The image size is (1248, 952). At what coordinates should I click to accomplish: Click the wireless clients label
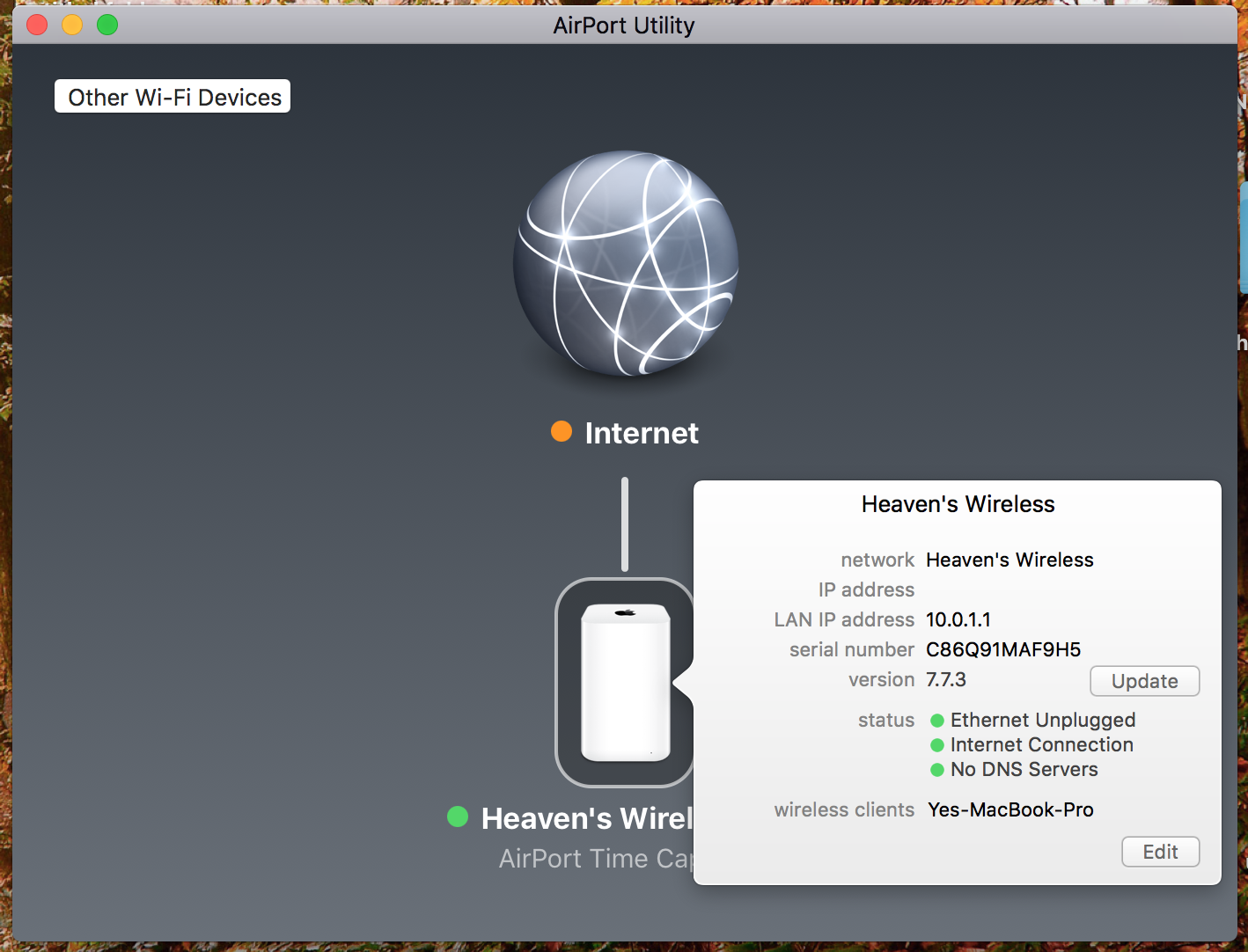844,810
